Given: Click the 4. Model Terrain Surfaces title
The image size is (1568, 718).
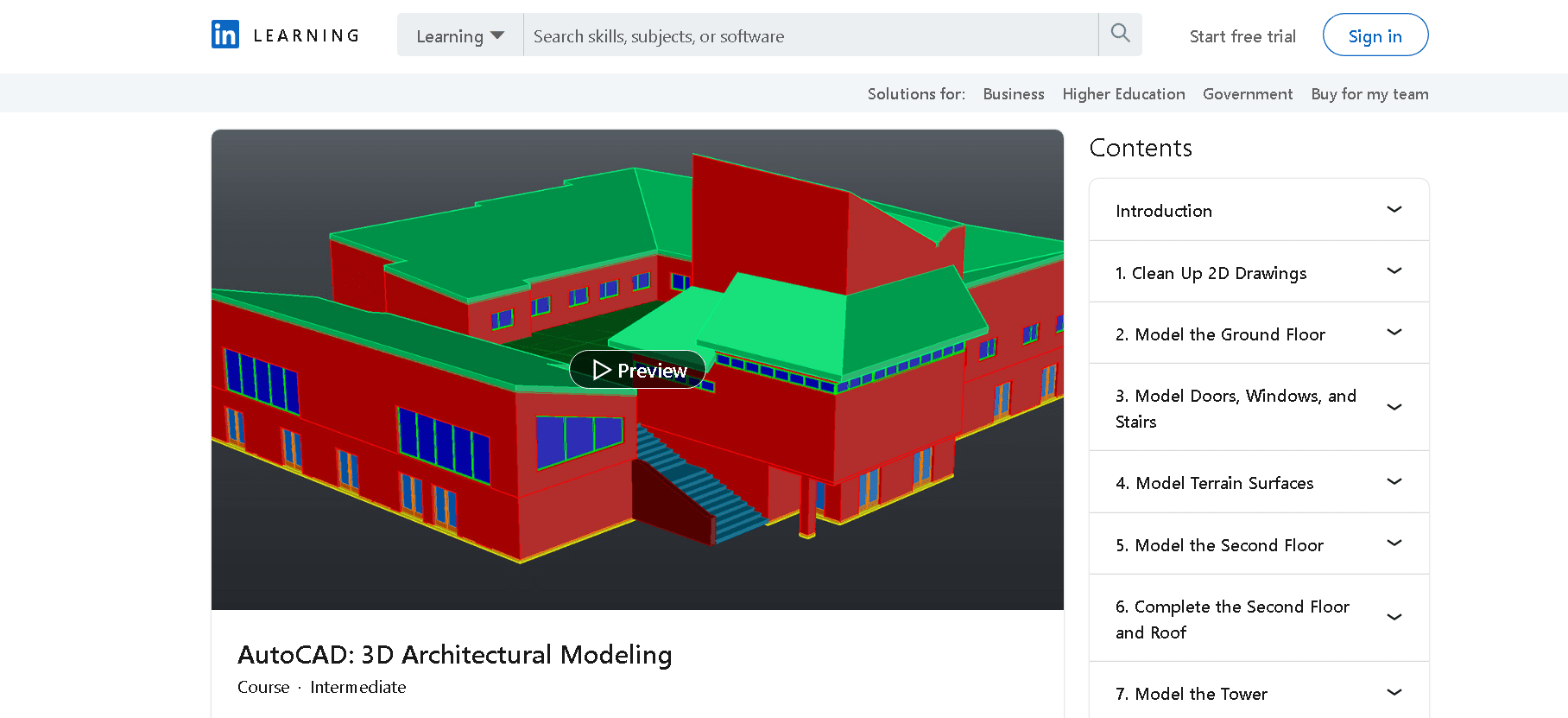Looking at the screenshot, I should pyautogui.click(x=1214, y=483).
